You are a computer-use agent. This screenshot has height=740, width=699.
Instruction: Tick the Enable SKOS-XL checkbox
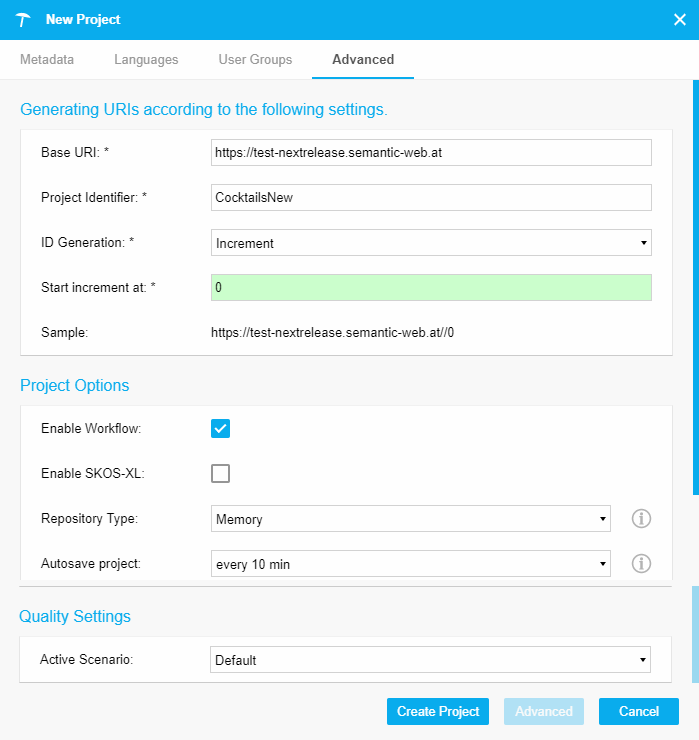pos(221,473)
